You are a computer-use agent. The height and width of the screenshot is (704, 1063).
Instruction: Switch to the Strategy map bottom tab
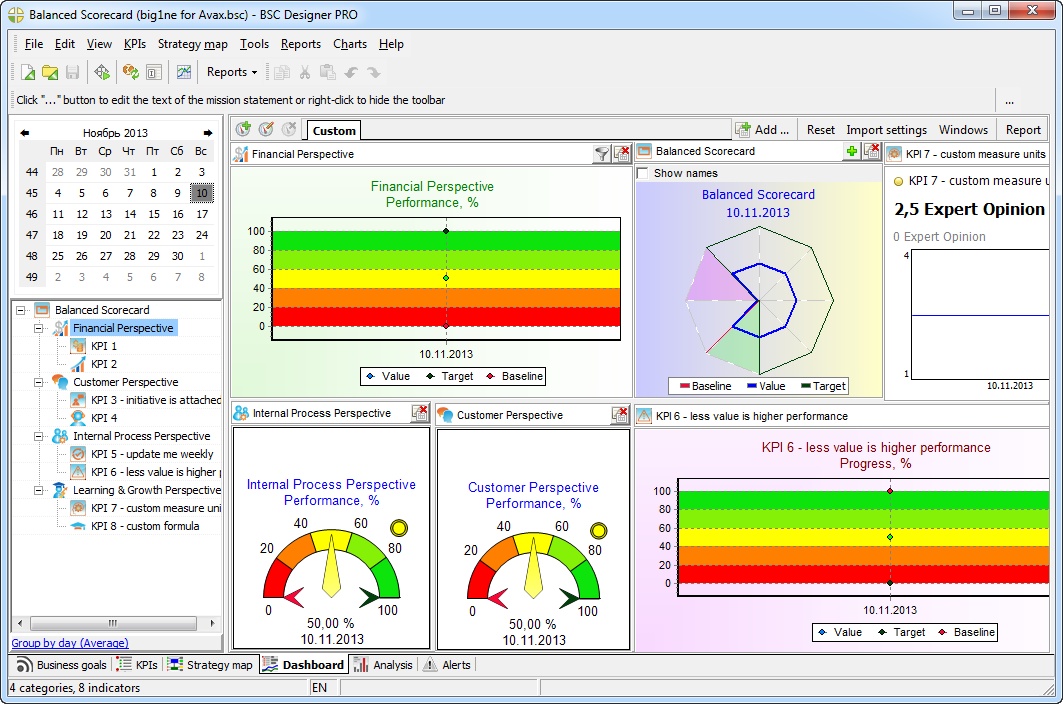[211, 665]
